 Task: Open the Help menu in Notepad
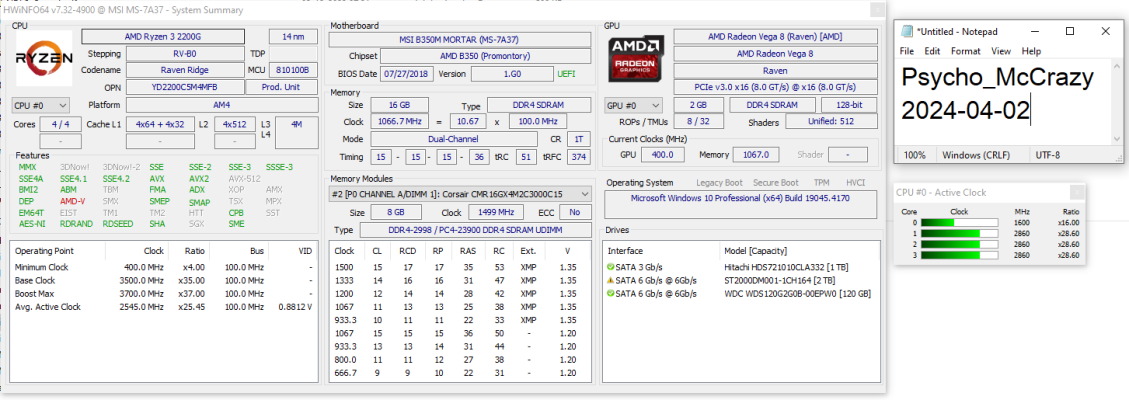coord(1031,51)
